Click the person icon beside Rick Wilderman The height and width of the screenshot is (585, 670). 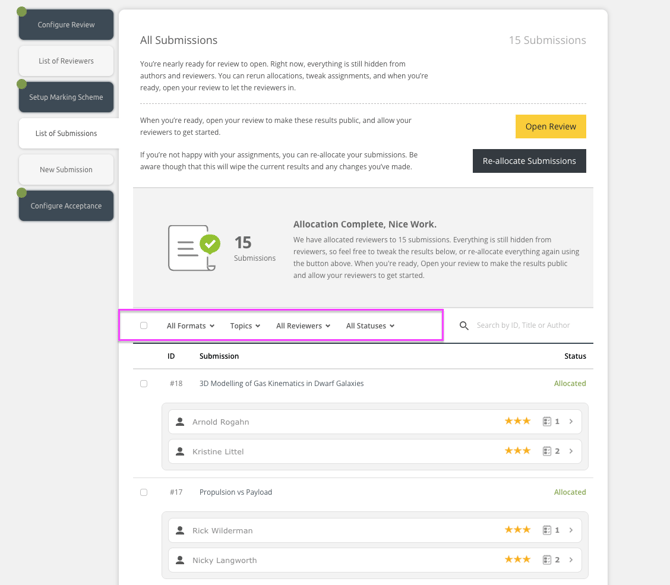tap(180, 531)
